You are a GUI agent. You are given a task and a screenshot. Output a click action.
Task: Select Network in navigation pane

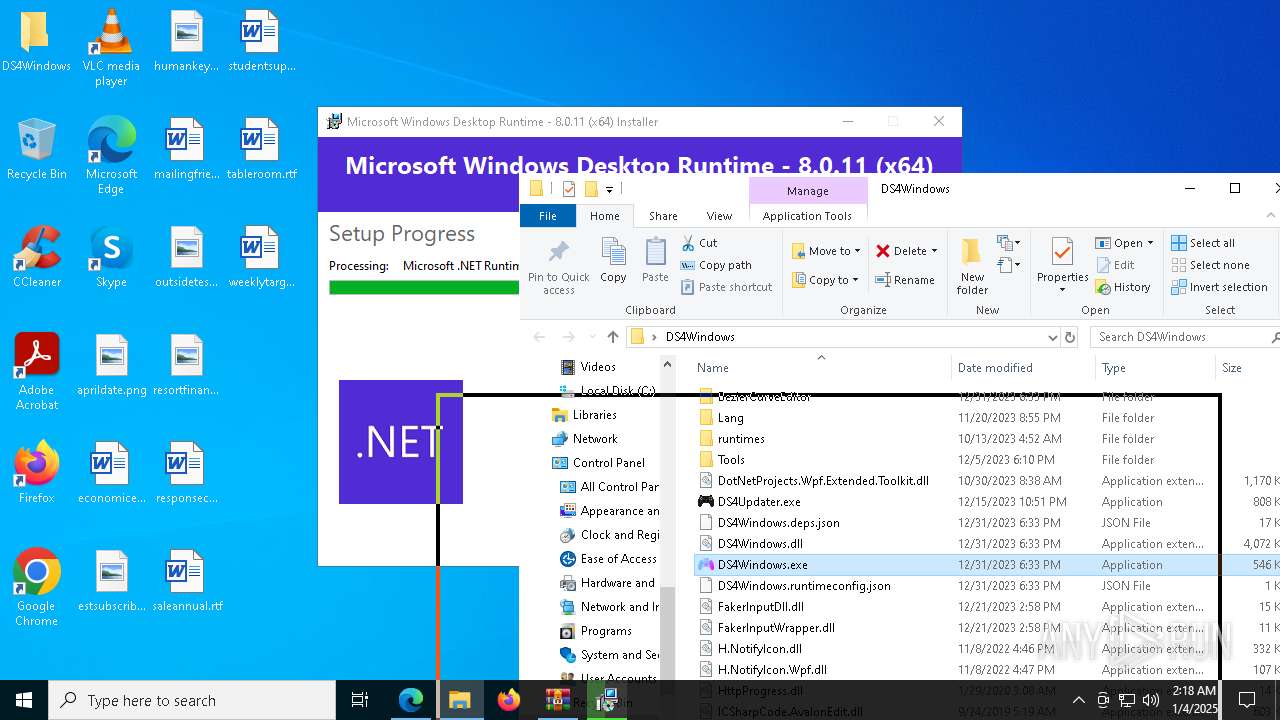click(x=595, y=439)
